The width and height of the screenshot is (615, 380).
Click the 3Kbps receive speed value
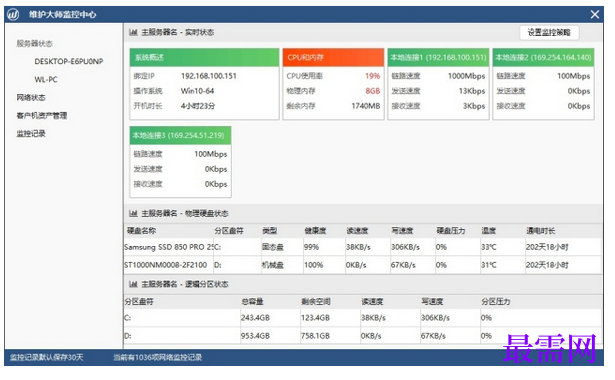click(x=474, y=106)
